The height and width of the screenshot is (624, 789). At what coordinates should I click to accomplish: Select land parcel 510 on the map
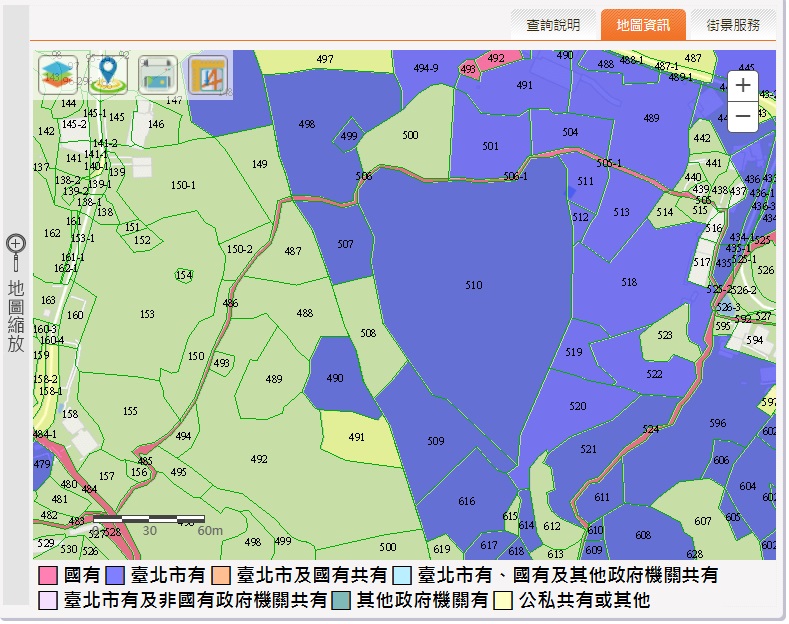pos(473,285)
